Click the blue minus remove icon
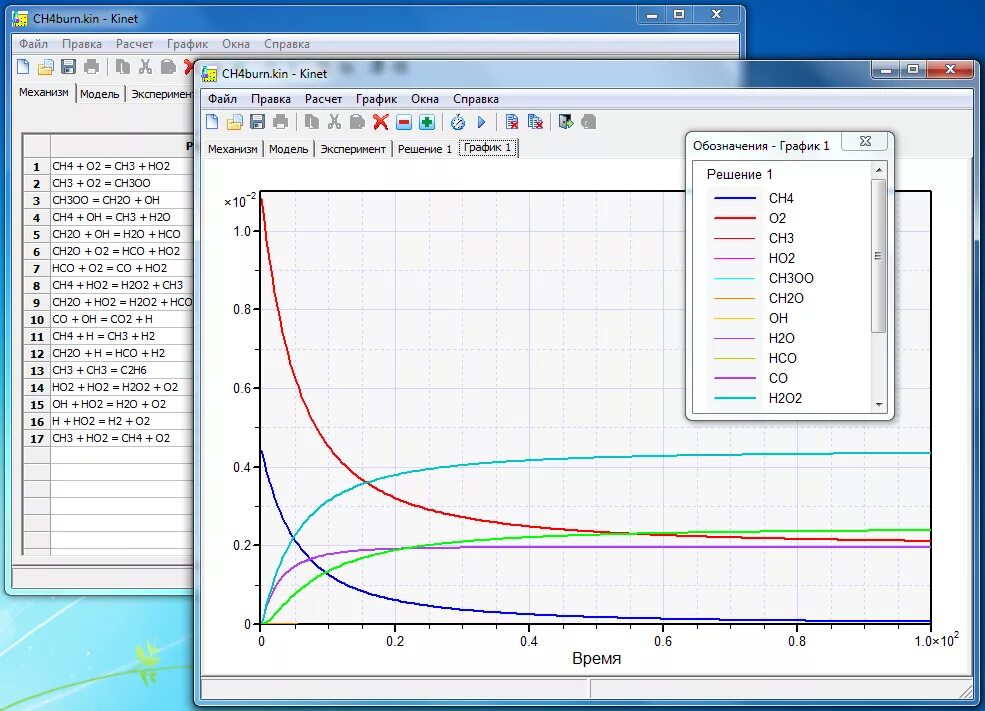This screenshot has height=711, width=985. 404,122
